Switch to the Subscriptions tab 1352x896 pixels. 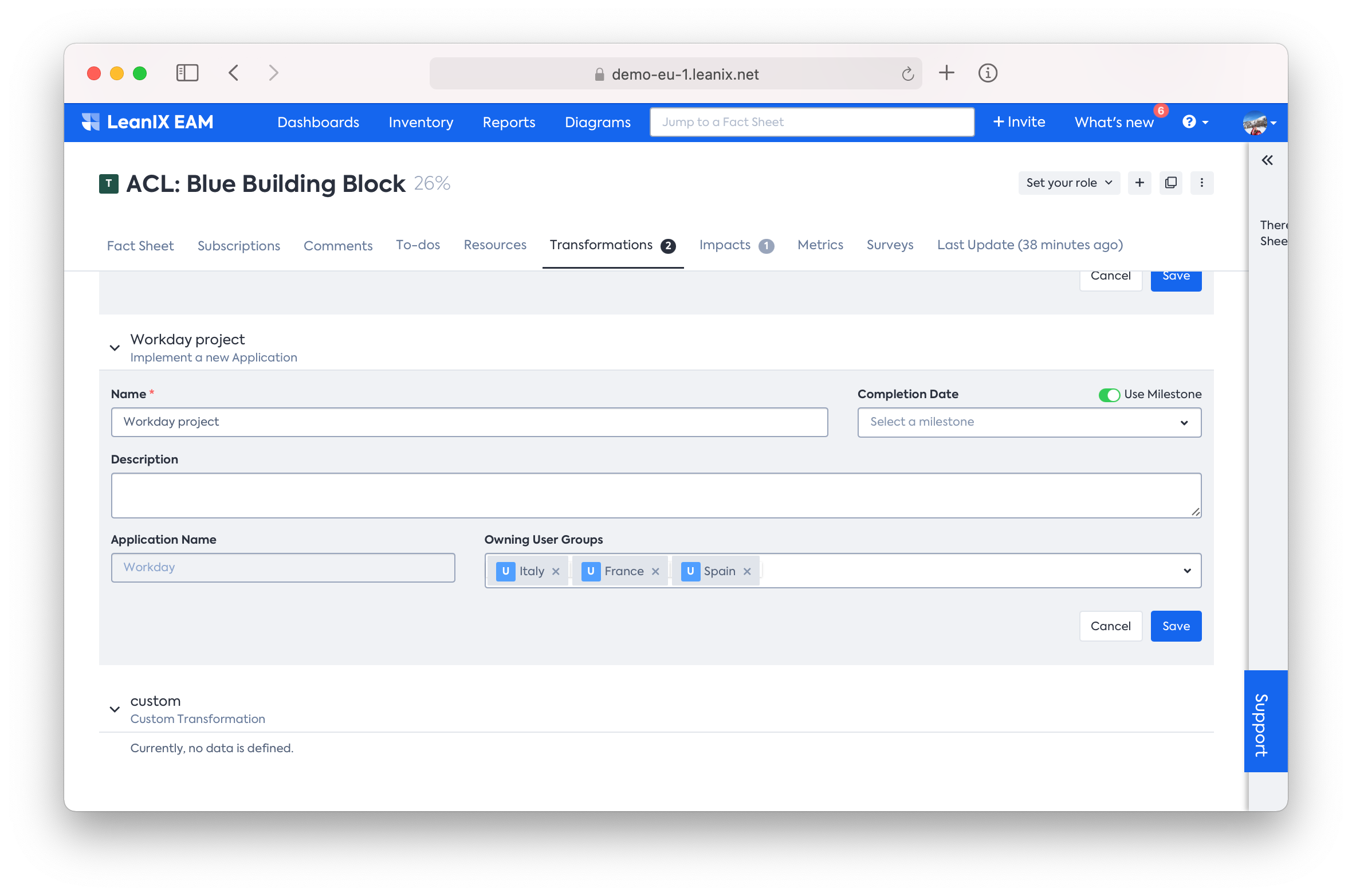[238, 245]
